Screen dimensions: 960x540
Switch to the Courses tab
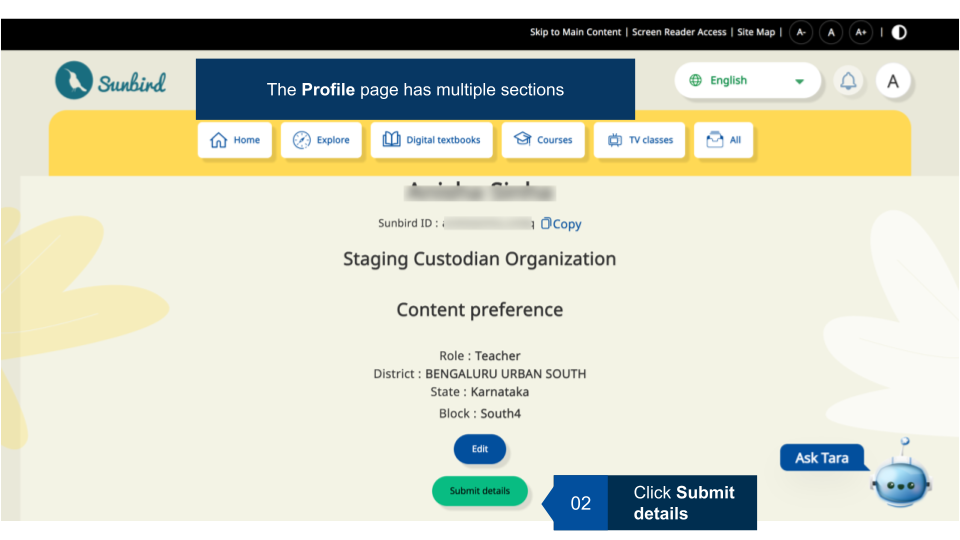[543, 140]
